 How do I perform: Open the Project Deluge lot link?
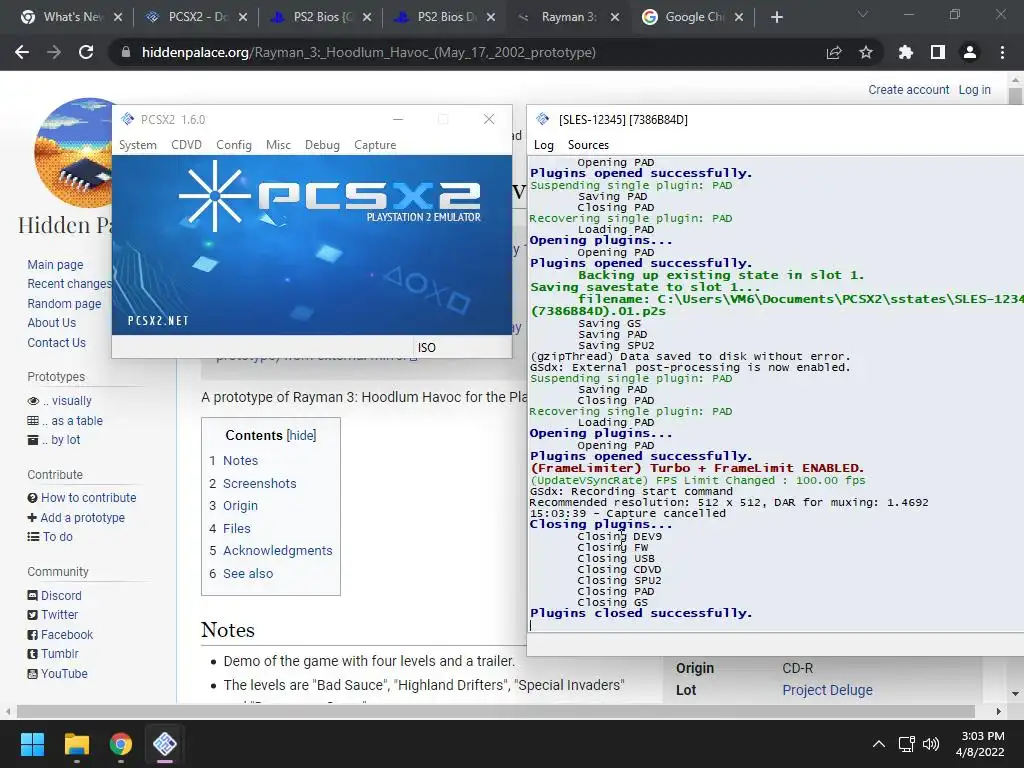[x=827, y=690]
